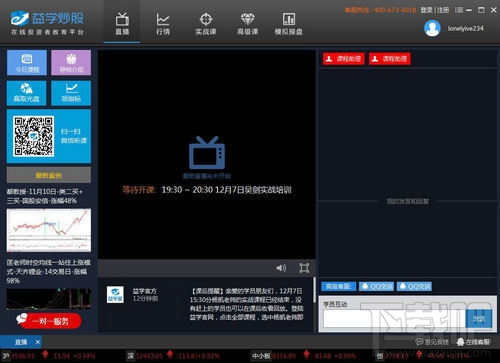Click the 中小板 index ticker
This screenshot has width=500, height=363.
coord(303,356)
